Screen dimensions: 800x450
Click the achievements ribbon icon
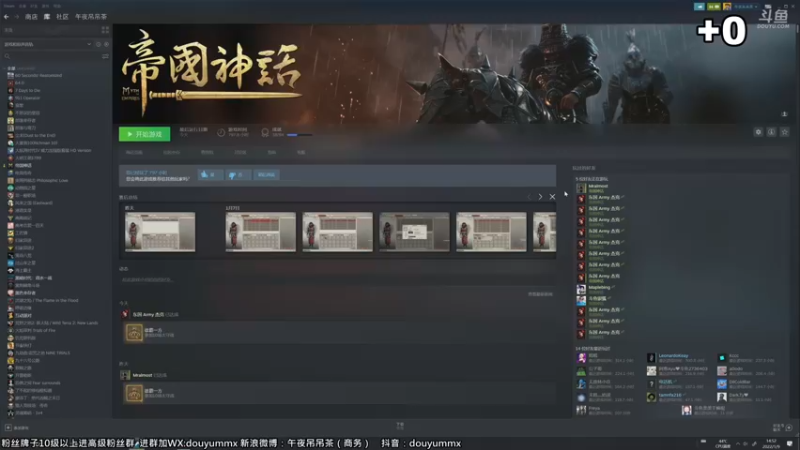click(x=265, y=133)
